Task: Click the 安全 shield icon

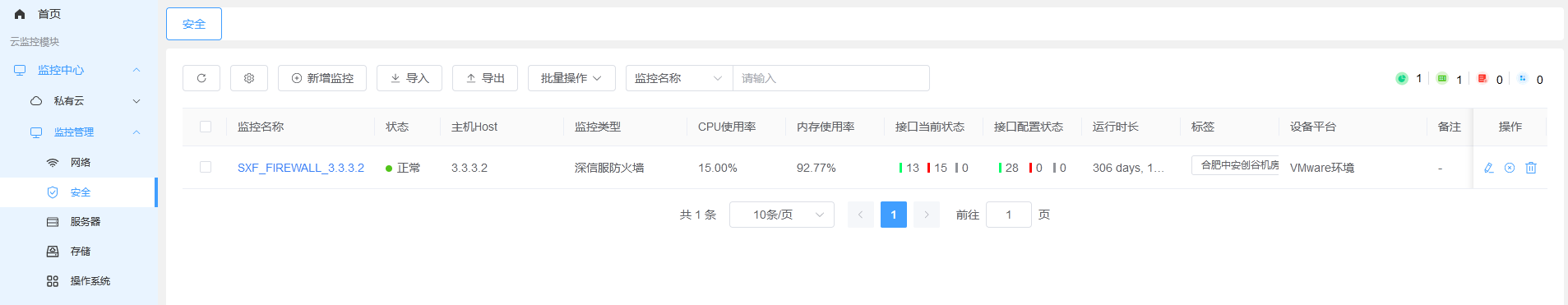Action: coord(53,192)
